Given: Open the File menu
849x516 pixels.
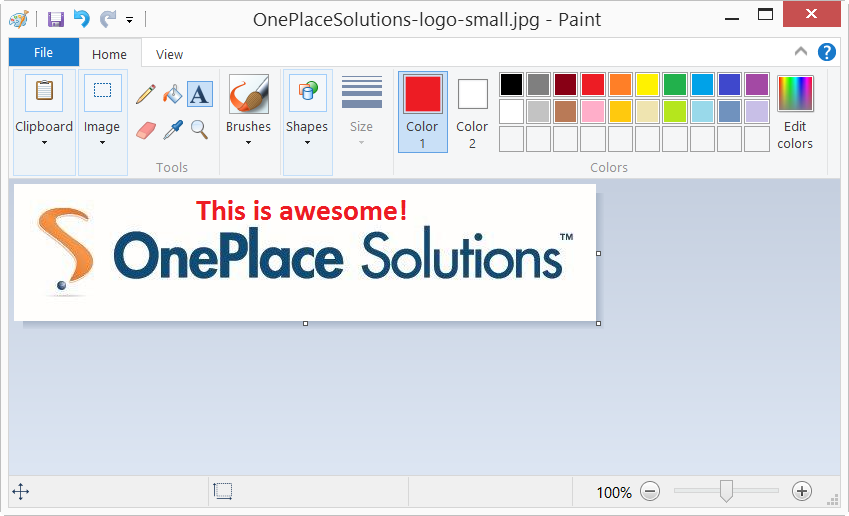Looking at the screenshot, I should pyautogui.click(x=43, y=53).
